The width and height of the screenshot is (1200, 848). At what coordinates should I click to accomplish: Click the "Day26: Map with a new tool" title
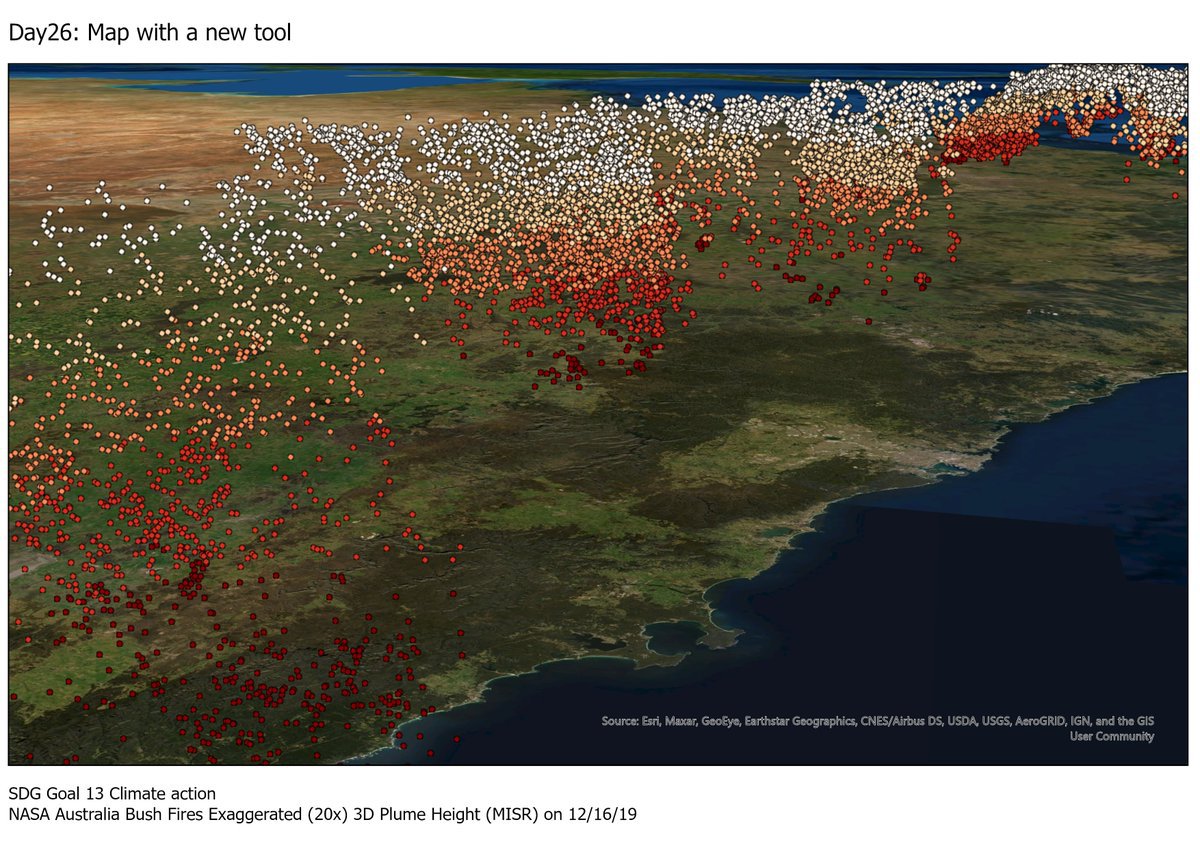[x=150, y=33]
